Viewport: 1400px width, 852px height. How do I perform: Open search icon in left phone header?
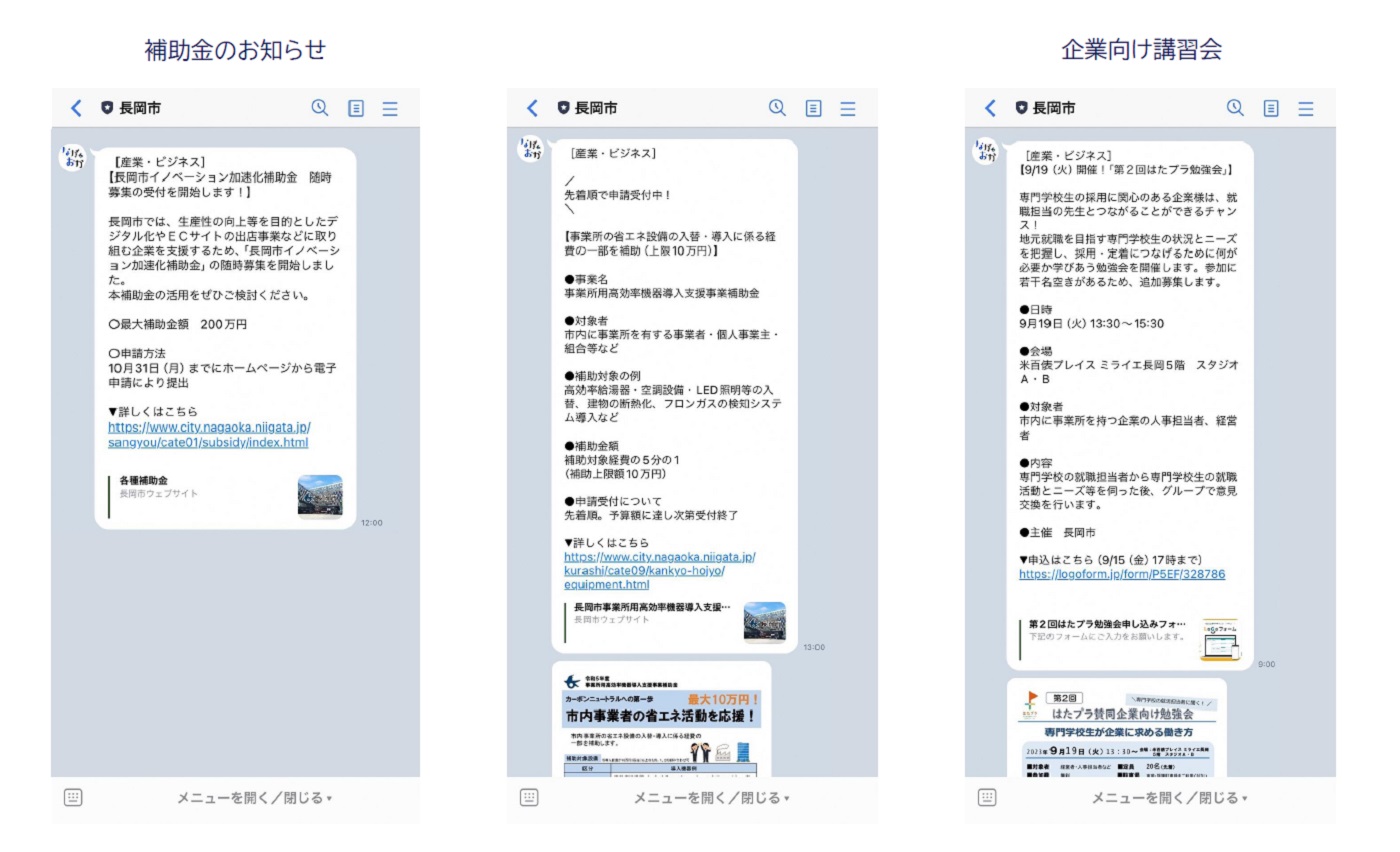click(320, 108)
